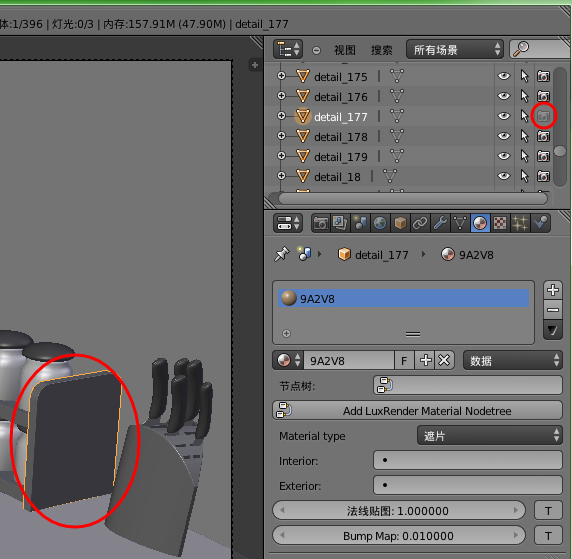
Task: Expand the detail_176 tree entry
Action: [x=281, y=96]
